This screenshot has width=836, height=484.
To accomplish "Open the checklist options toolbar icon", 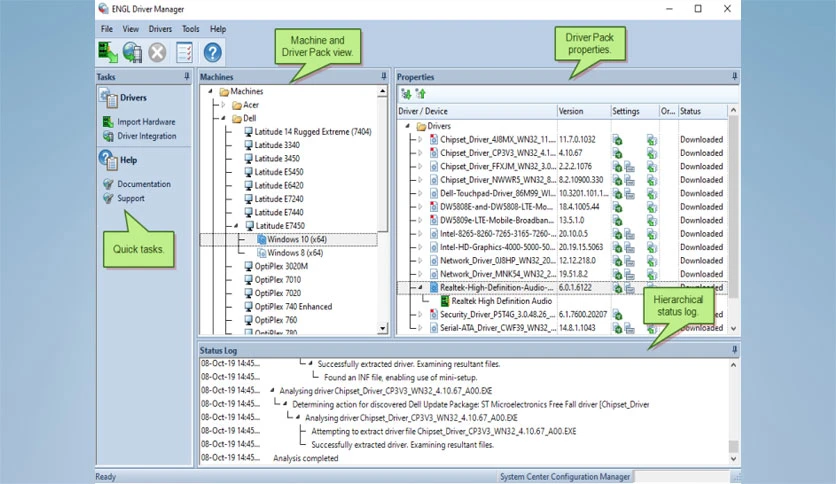I will 184,52.
